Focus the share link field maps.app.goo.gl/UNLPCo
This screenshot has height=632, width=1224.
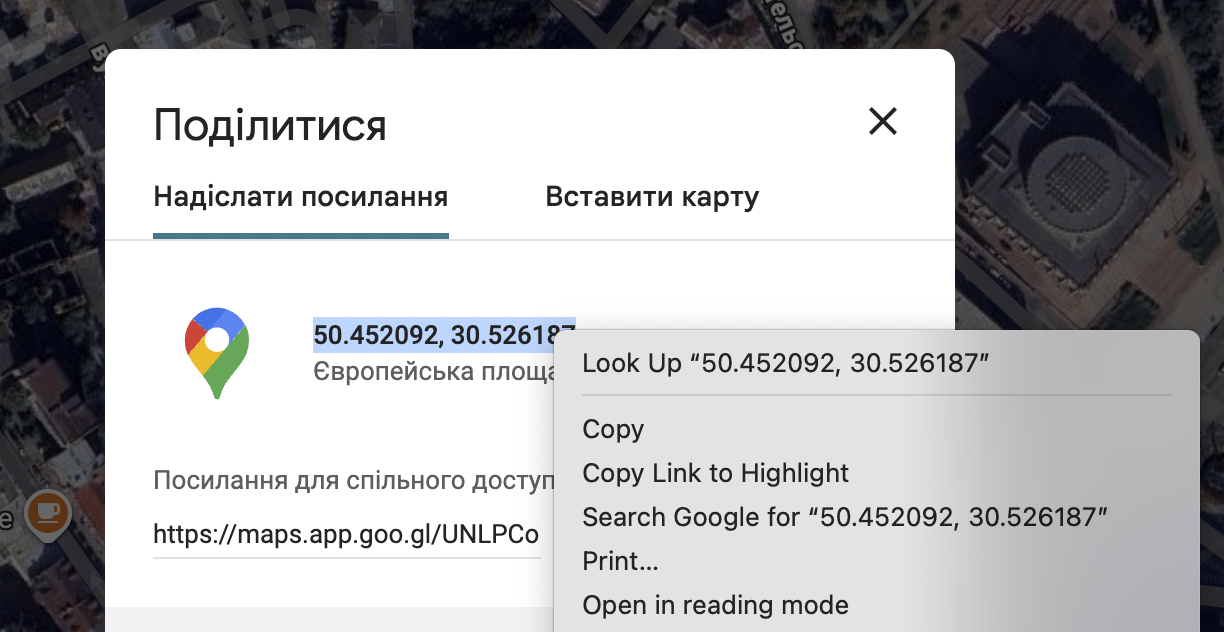pos(346,534)
